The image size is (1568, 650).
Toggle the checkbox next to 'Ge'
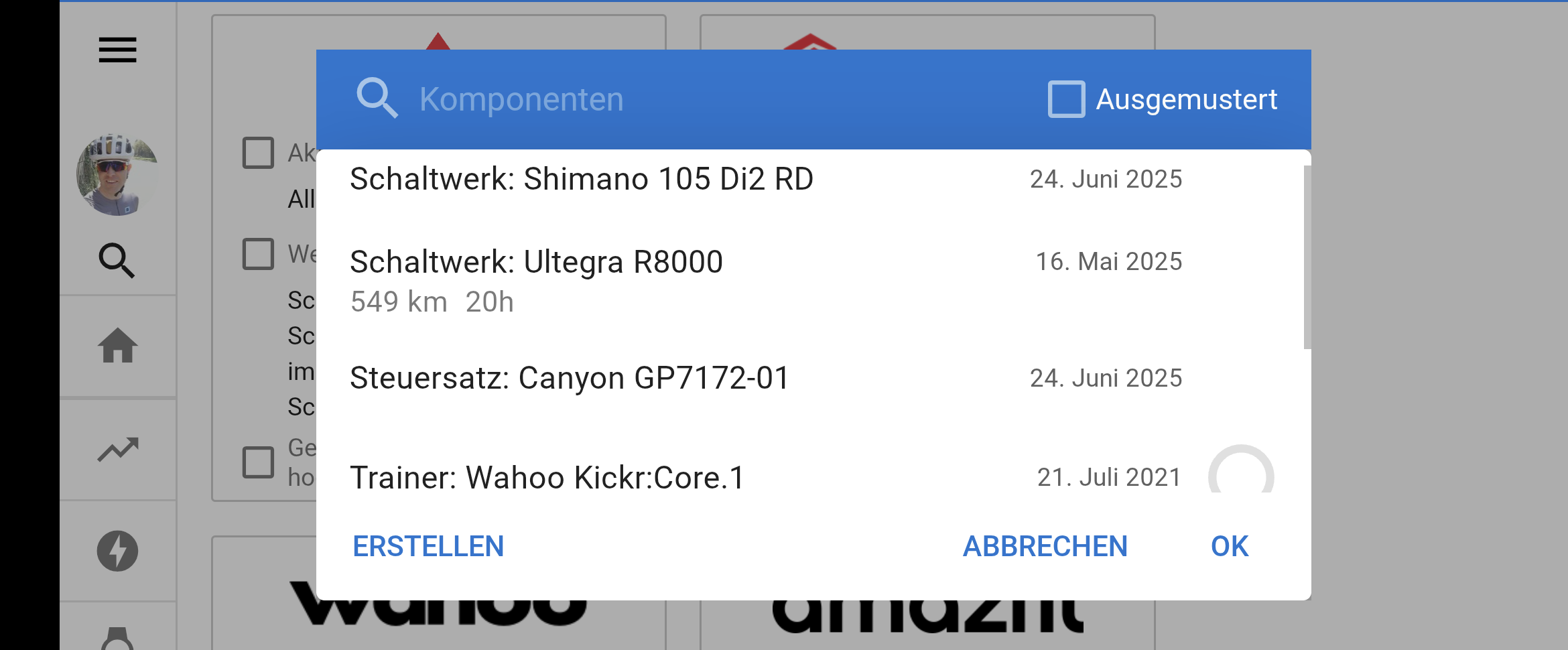click(258, 462)
